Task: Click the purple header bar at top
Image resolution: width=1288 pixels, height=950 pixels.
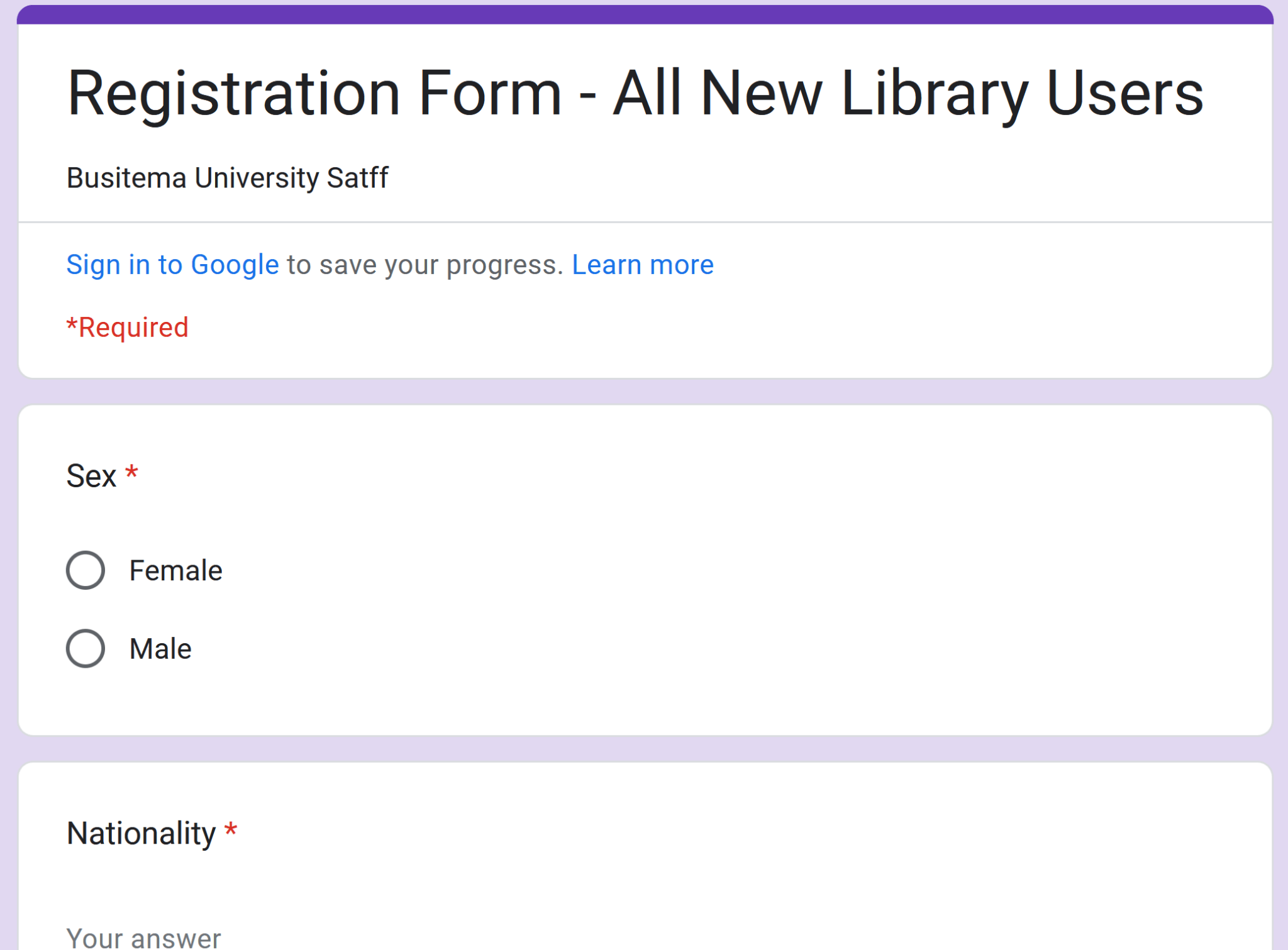Action: (x=644, y=14)
